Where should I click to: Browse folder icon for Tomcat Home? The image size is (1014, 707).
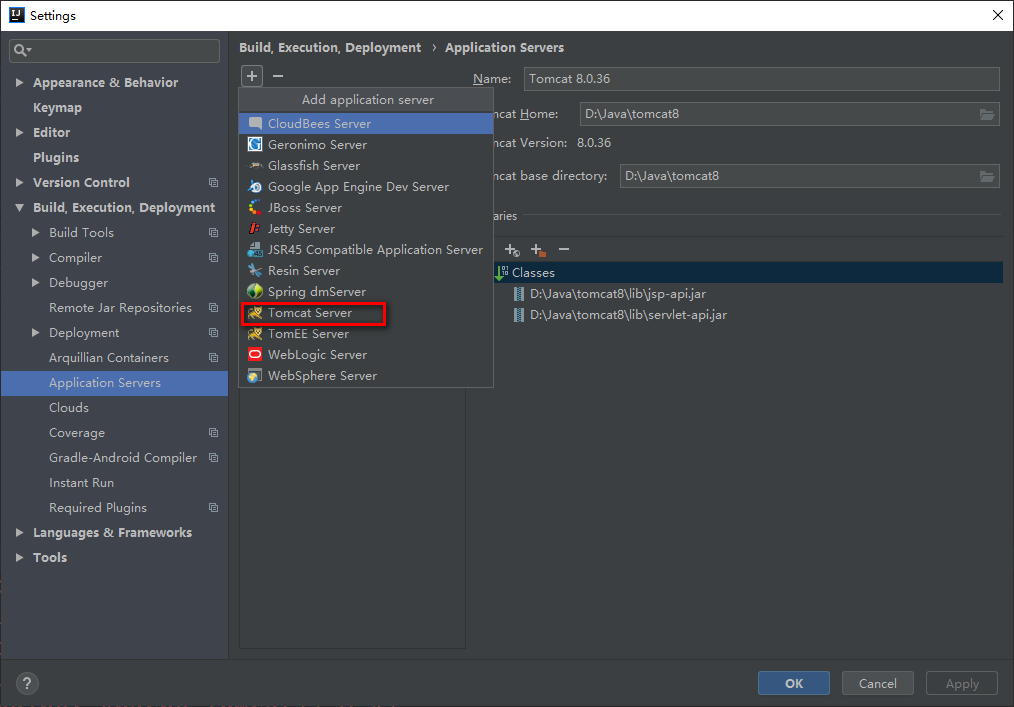pos(987,114)
